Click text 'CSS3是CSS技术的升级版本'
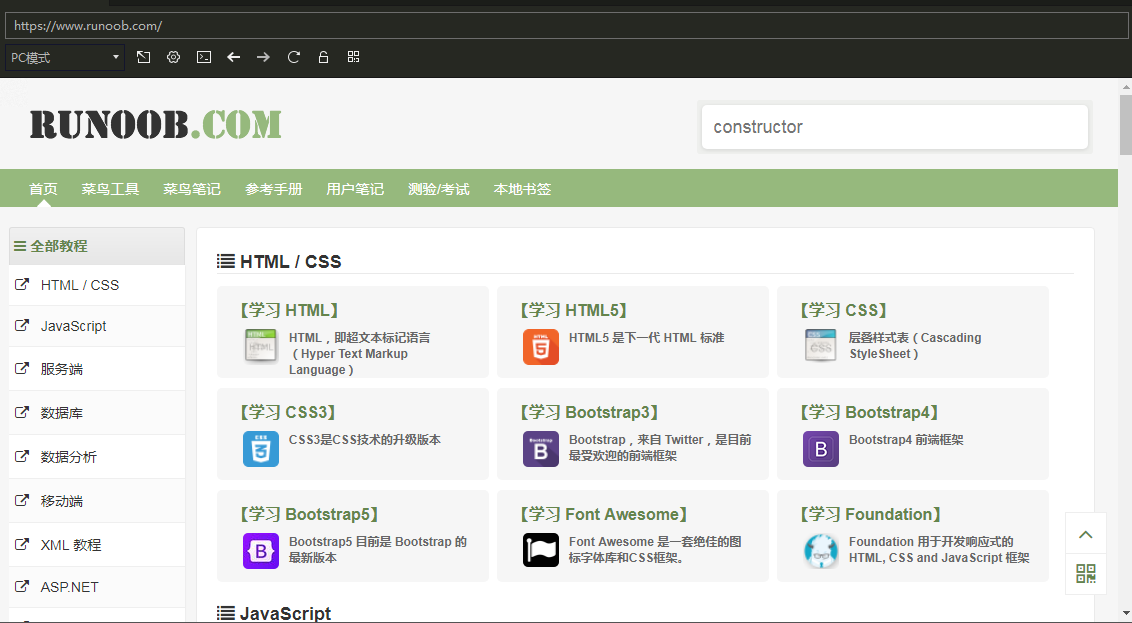 pyautogui.click(x=365, y=440)
